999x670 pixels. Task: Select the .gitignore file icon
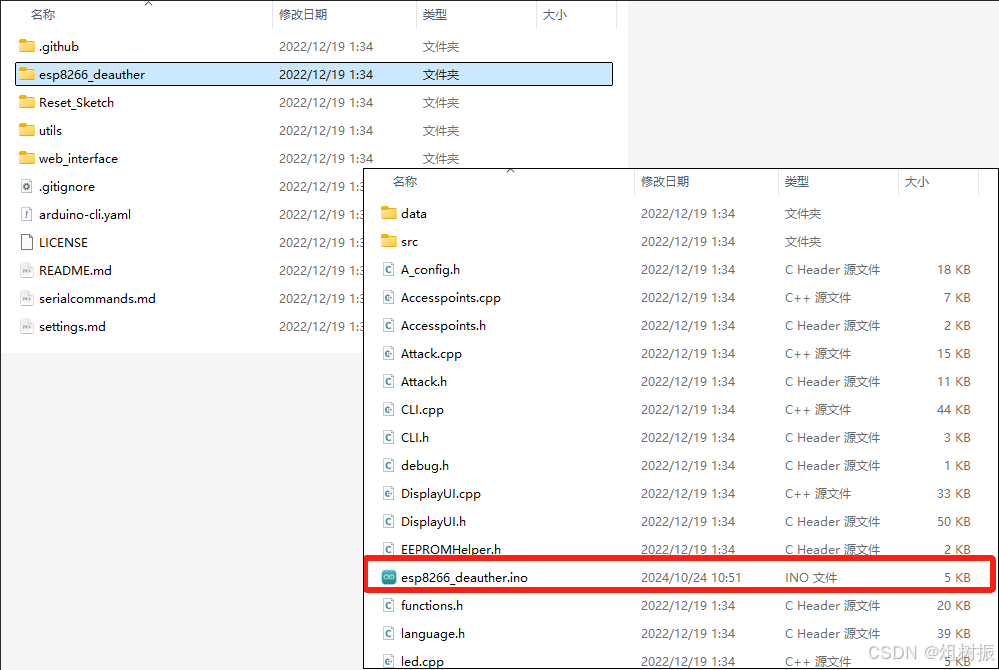[27, 186]
